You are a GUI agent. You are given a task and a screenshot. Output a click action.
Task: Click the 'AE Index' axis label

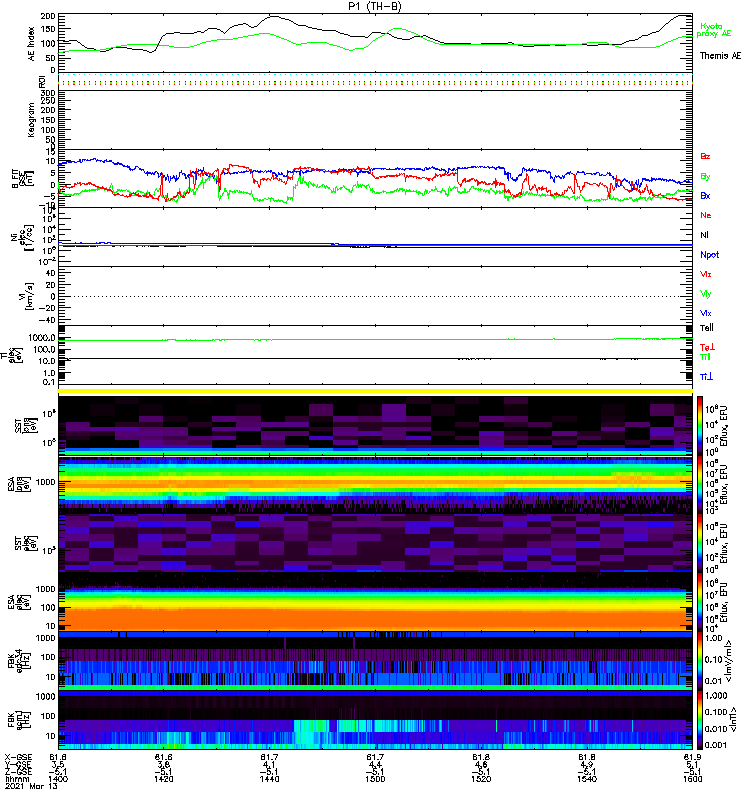(31, 44)
